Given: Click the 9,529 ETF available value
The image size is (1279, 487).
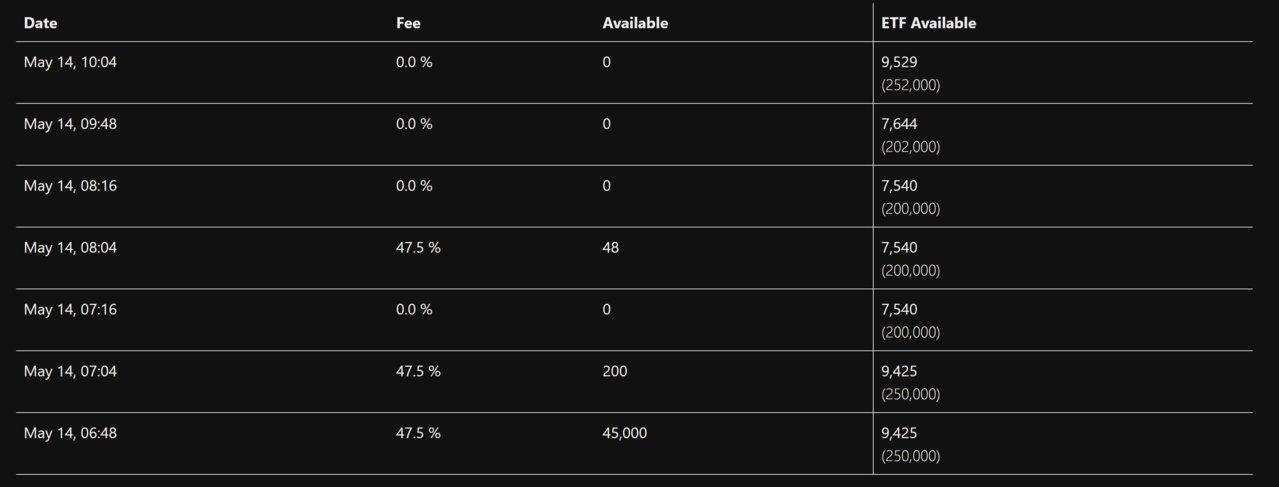Looking at the screenshot, I should pos(899,62).
